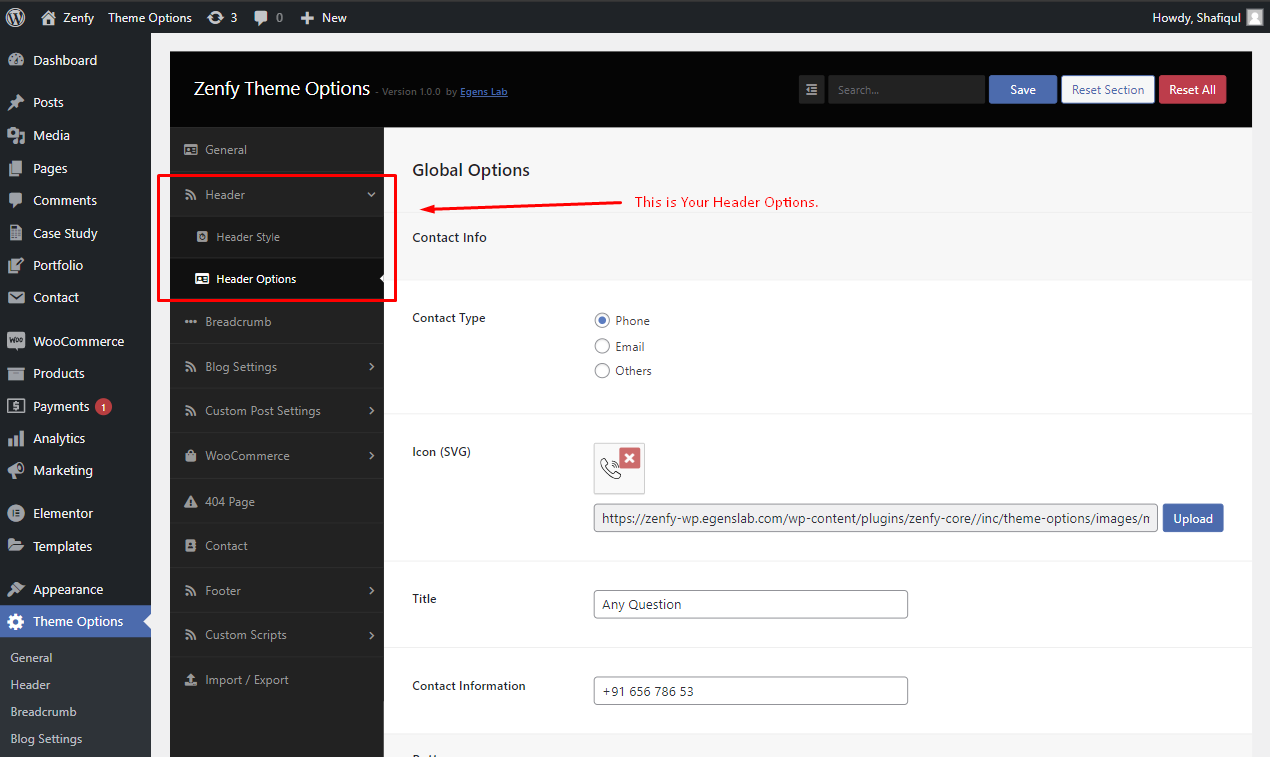Open Blog Settings under Theme Options submenu
The image size is (1270, 757).
click(46, 739)
